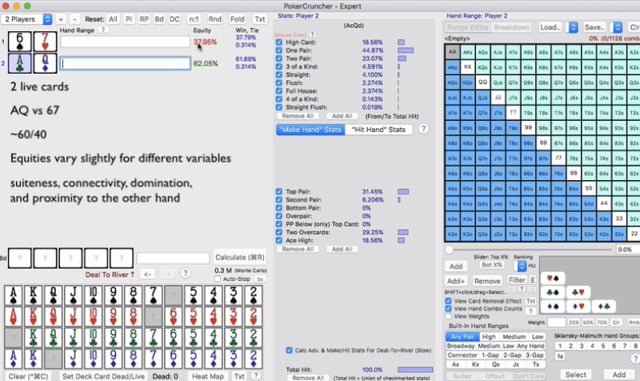Click the Heat Map button
Viewport: 640px width, 381px height.
[208, 376]
